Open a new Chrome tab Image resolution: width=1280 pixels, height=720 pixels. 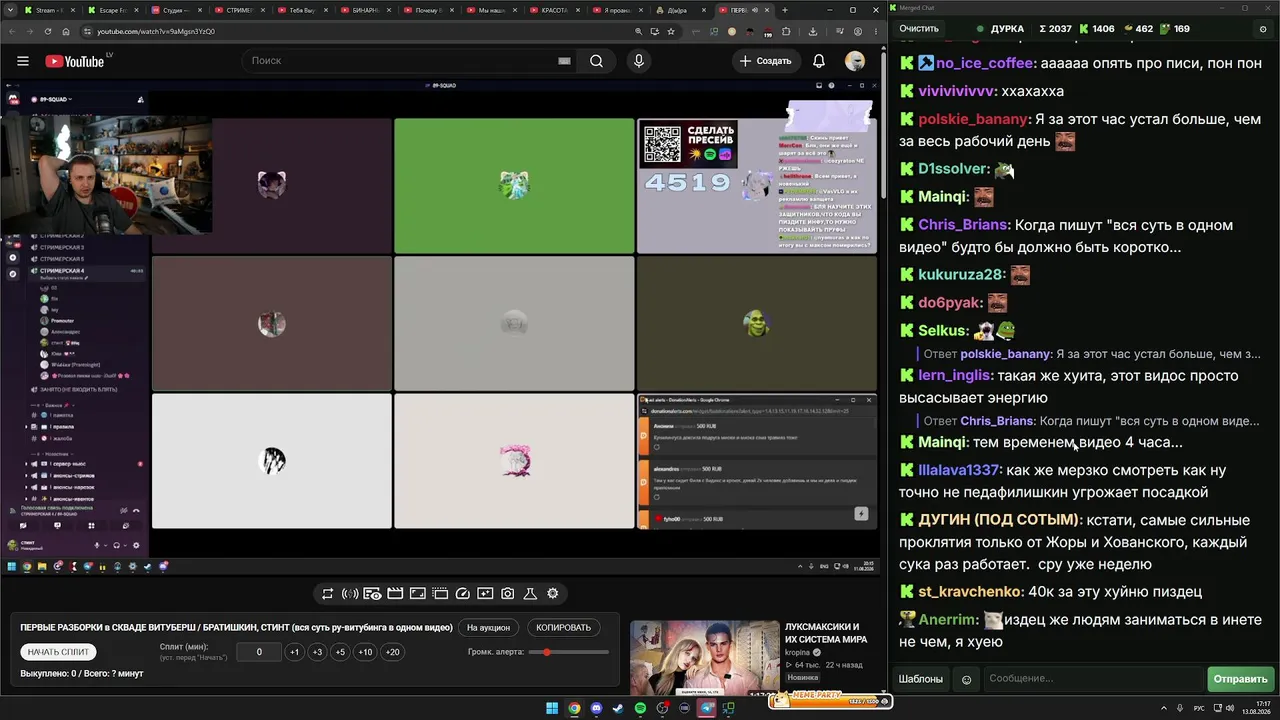click(785, 10)
